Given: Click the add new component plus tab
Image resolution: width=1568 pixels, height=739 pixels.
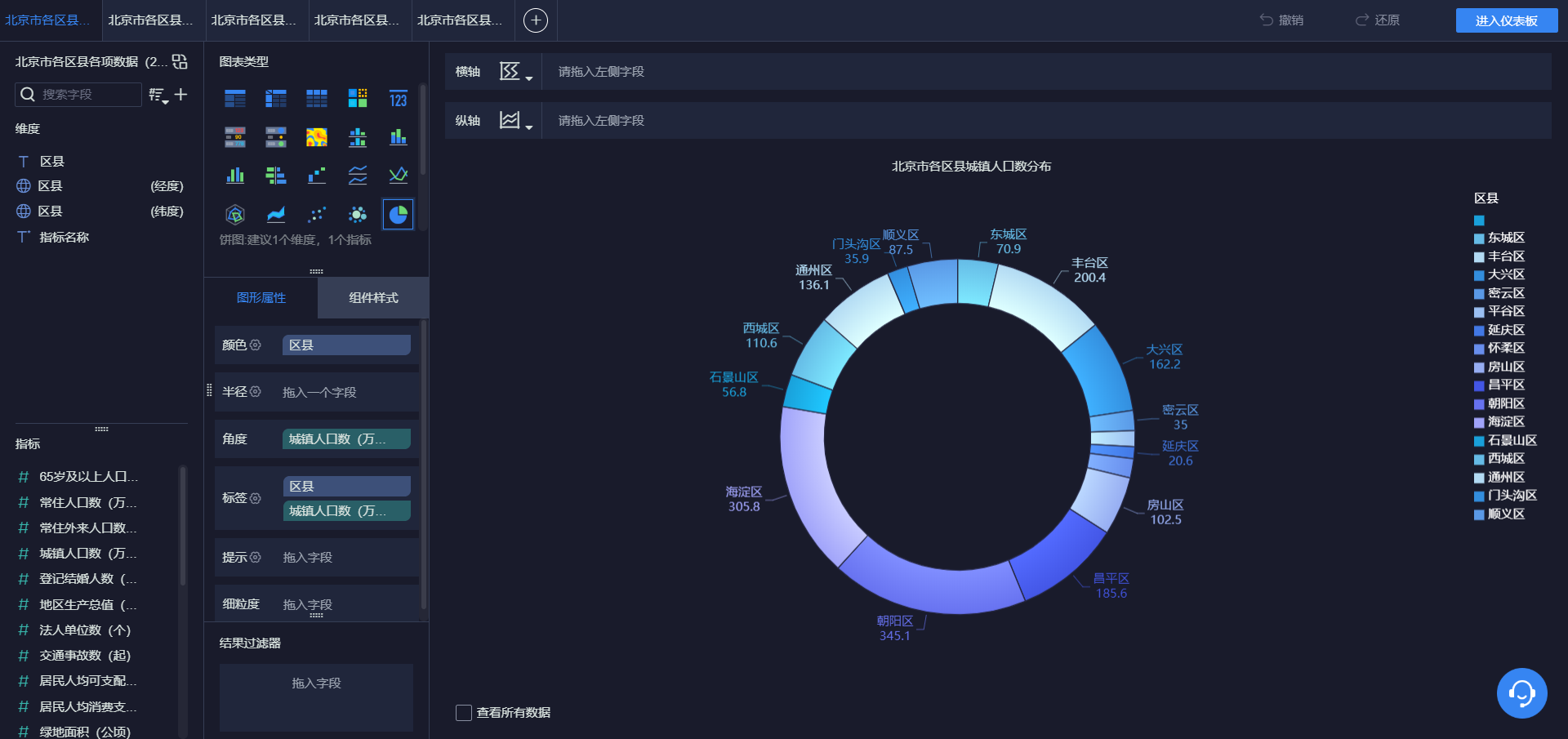Looking at the screenshot, I should pyautogui.click(x=536, y=20).
